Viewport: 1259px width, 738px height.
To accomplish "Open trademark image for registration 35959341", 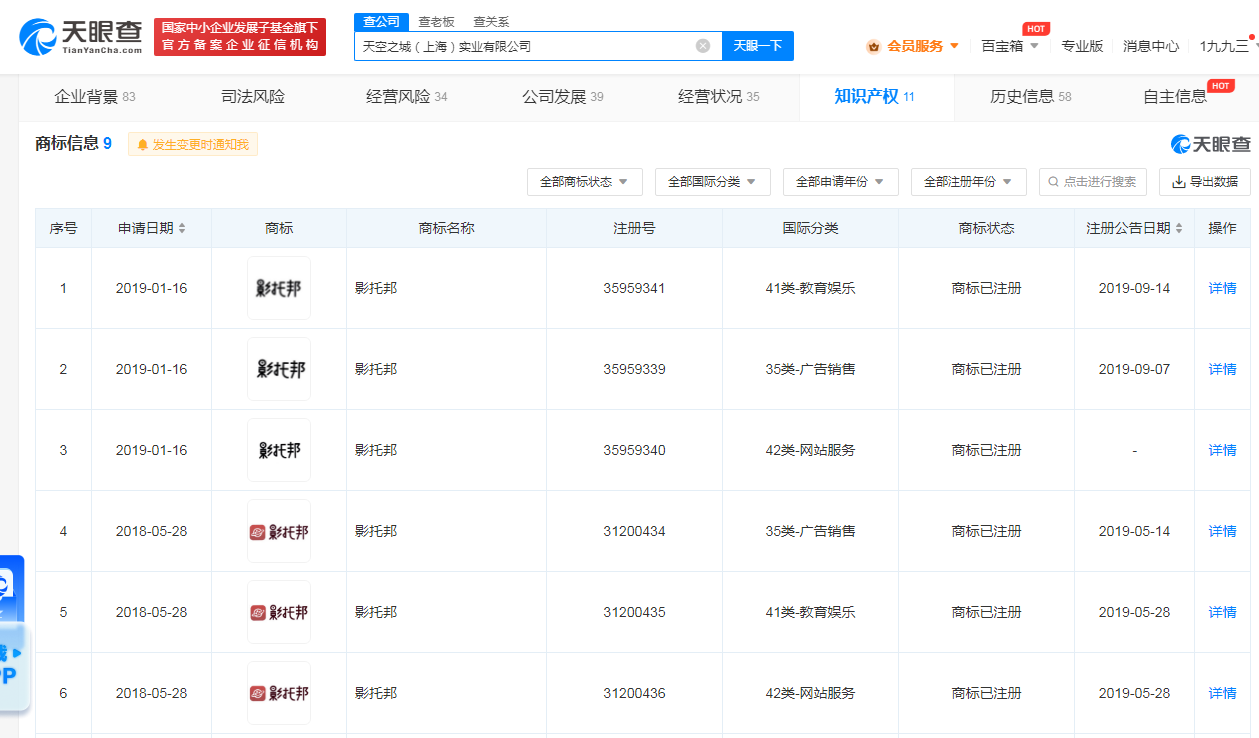I will coord(279,288).
